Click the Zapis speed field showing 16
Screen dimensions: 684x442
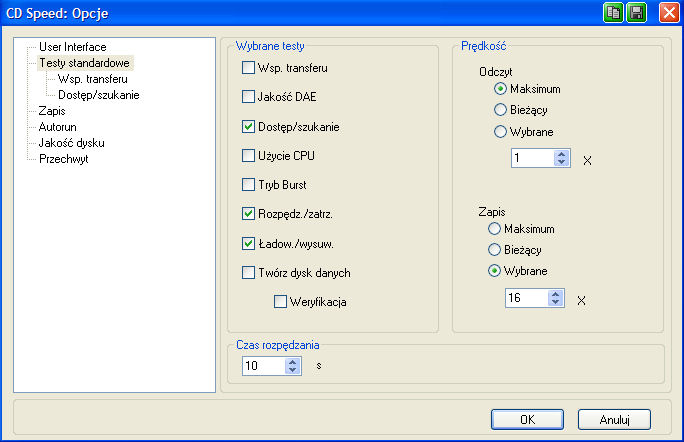tap(527, 298)
